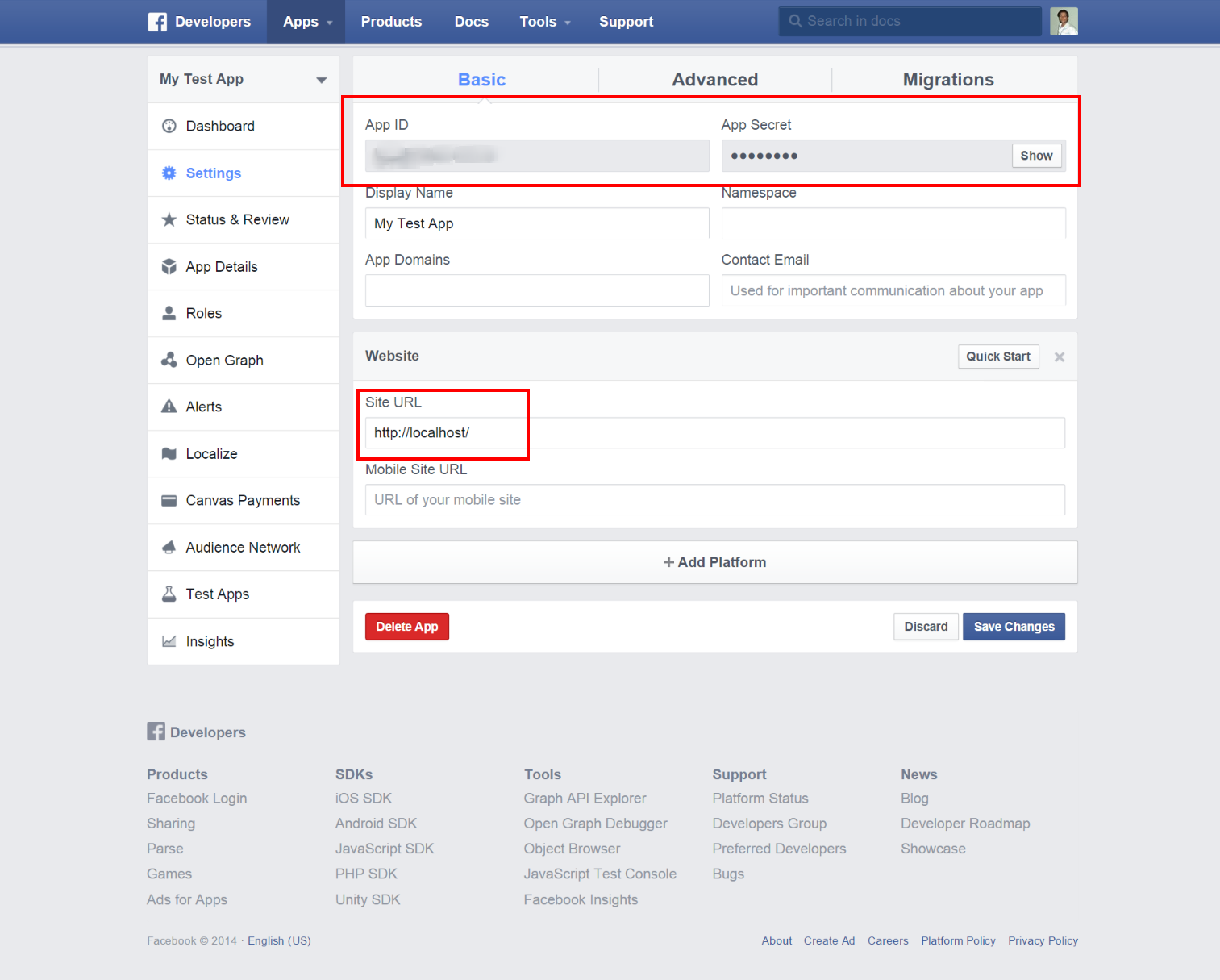Click the Insights chart icon
The height and width of the screenshot is (980, 1220).
tap(169, 641)
